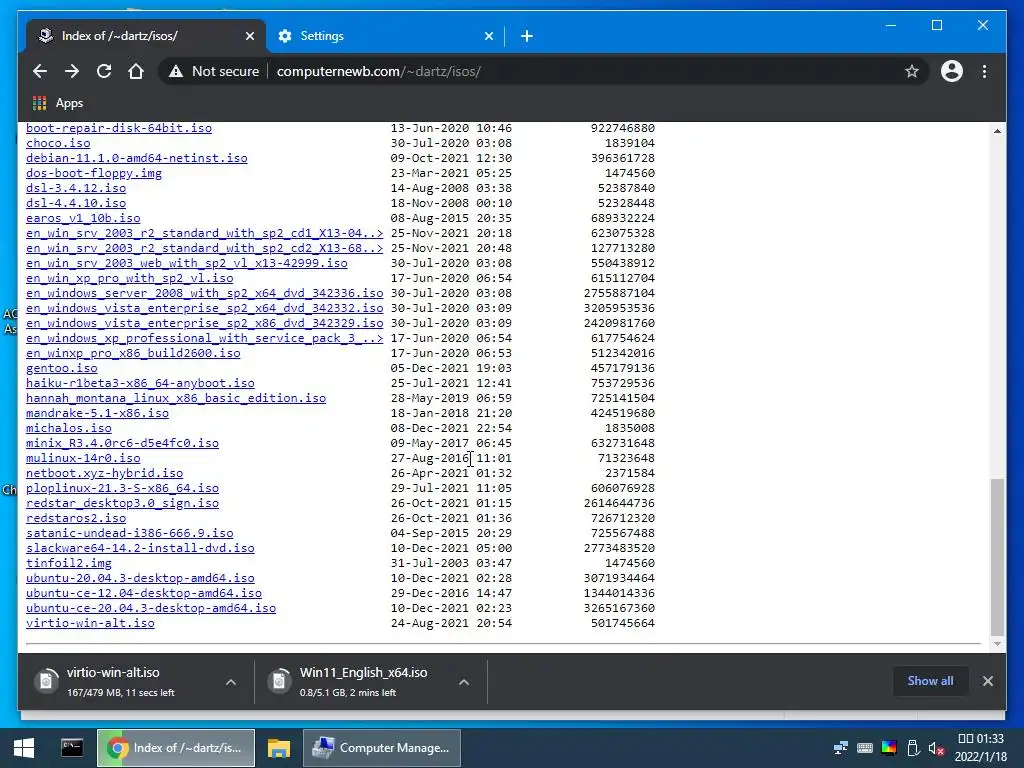Open the touch keyboard tray icon

click(865, 748)
